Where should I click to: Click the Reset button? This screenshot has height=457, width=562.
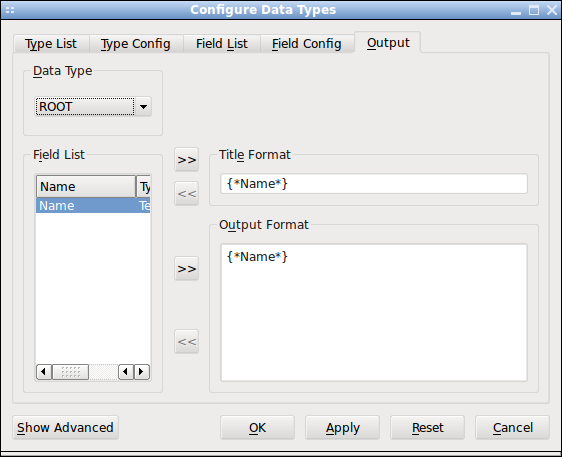pyautogui.click(x=427, y=428)
